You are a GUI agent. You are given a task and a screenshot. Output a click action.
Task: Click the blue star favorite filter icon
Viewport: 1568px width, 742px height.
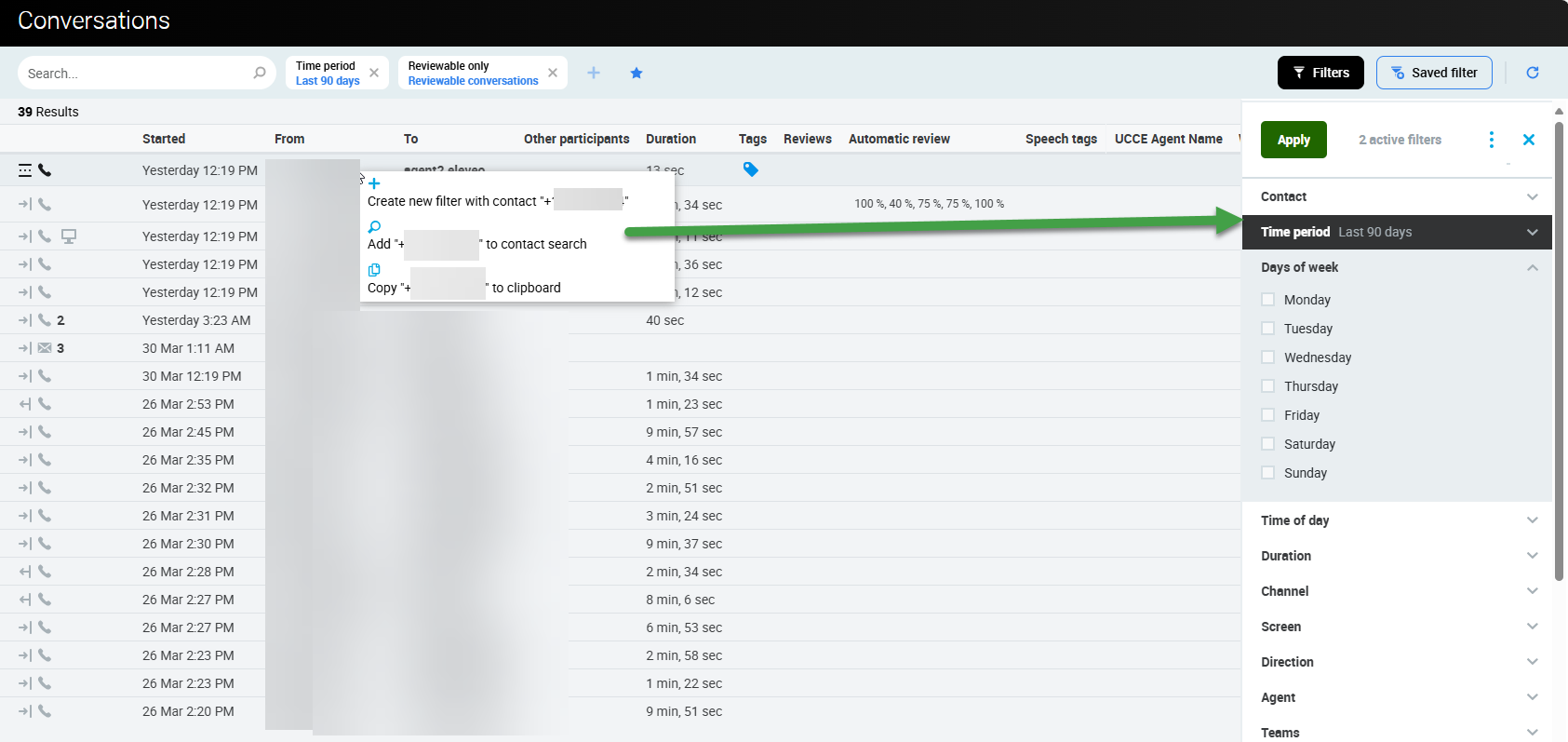tap(637, 73)
